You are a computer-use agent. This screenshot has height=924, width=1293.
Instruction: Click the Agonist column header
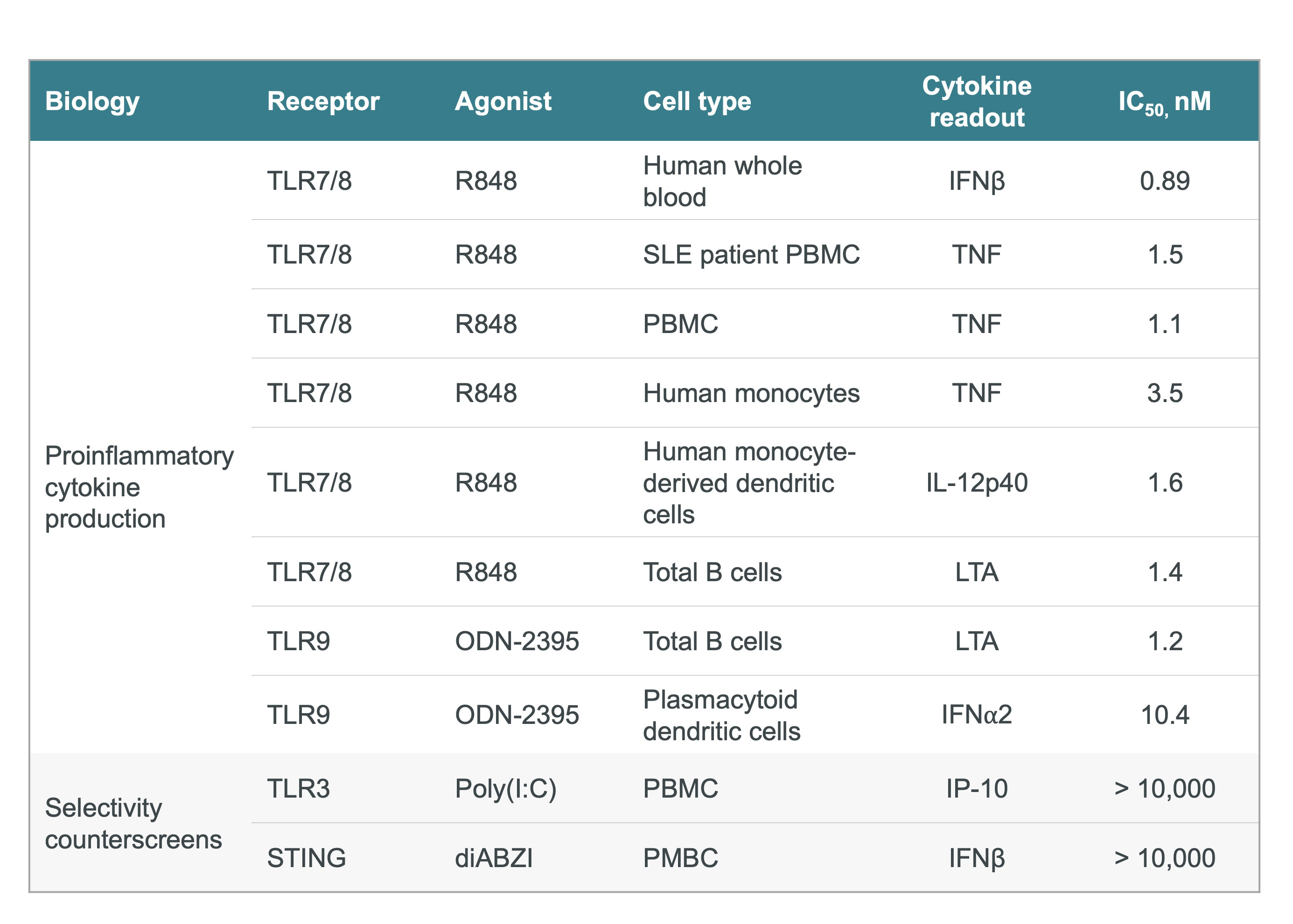(x=503, y=102)
